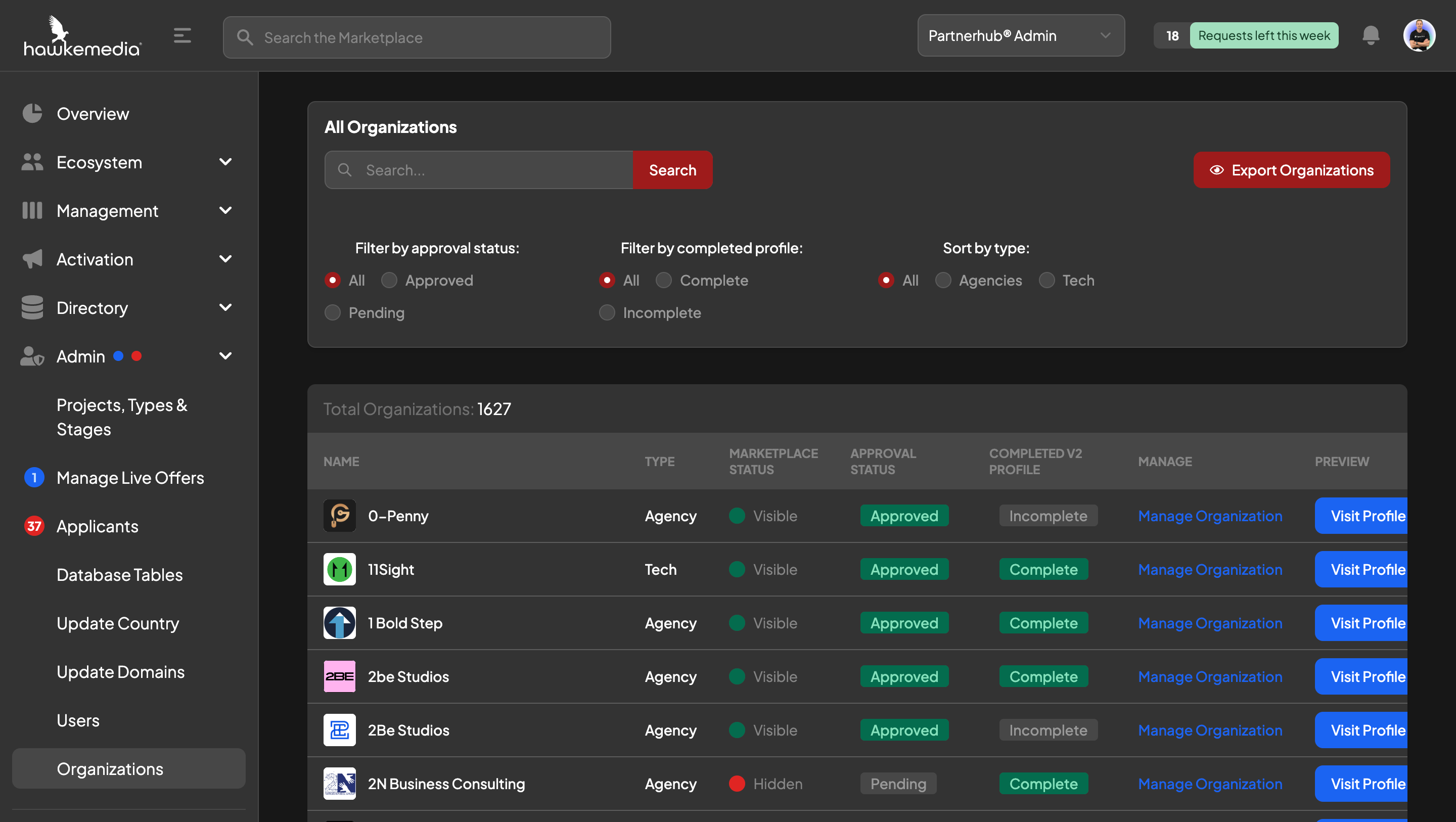Manage Organization for 0-Penny

click(1210, 516)
